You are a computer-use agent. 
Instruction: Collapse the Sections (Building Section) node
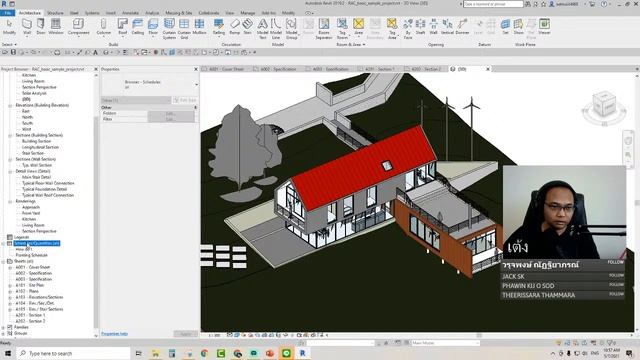(x=10, y=135)
